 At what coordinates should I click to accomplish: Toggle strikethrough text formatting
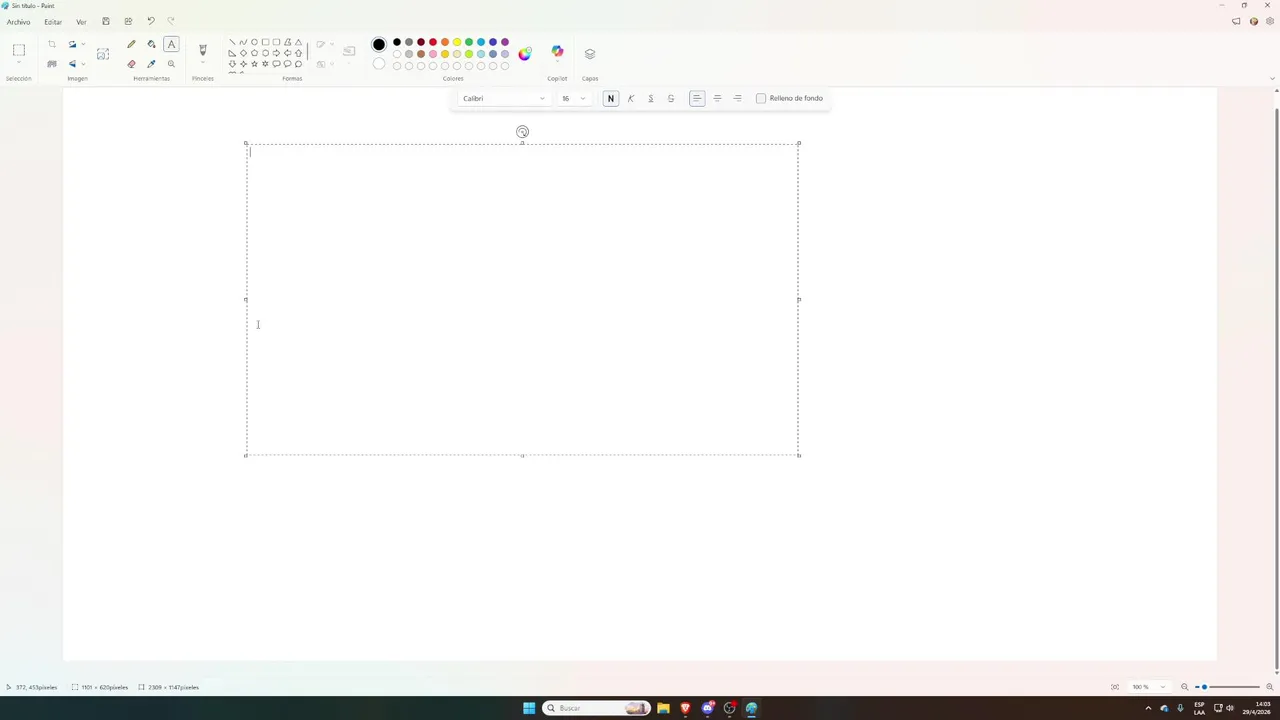[671, 98]
